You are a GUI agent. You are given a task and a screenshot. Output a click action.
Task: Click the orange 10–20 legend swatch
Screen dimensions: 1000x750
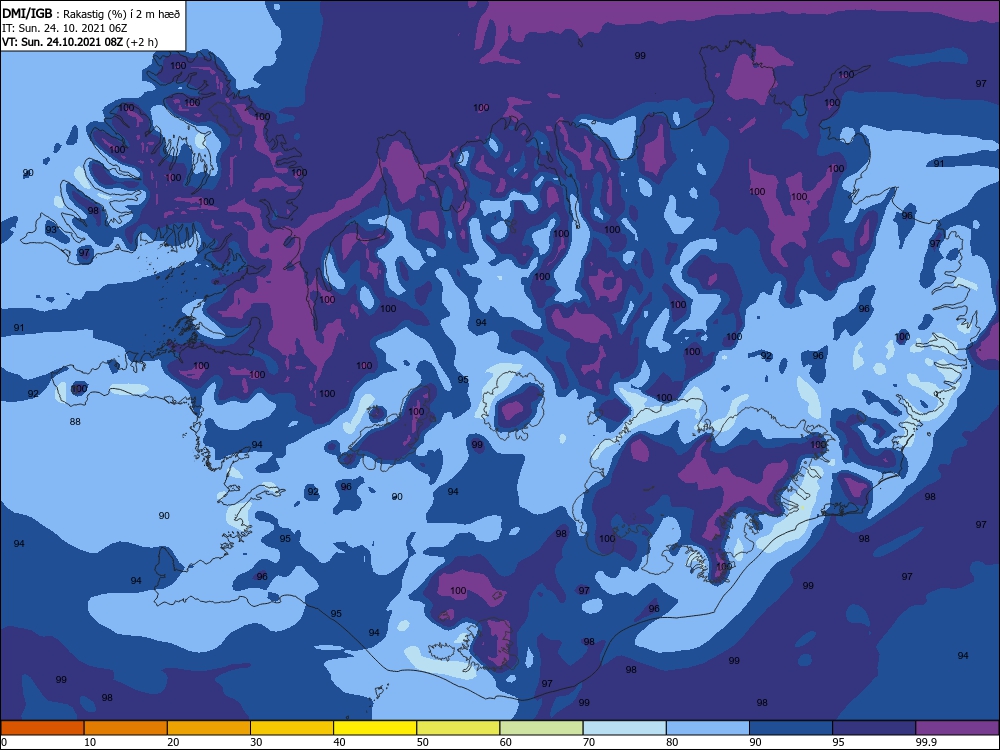click(126, 728)
